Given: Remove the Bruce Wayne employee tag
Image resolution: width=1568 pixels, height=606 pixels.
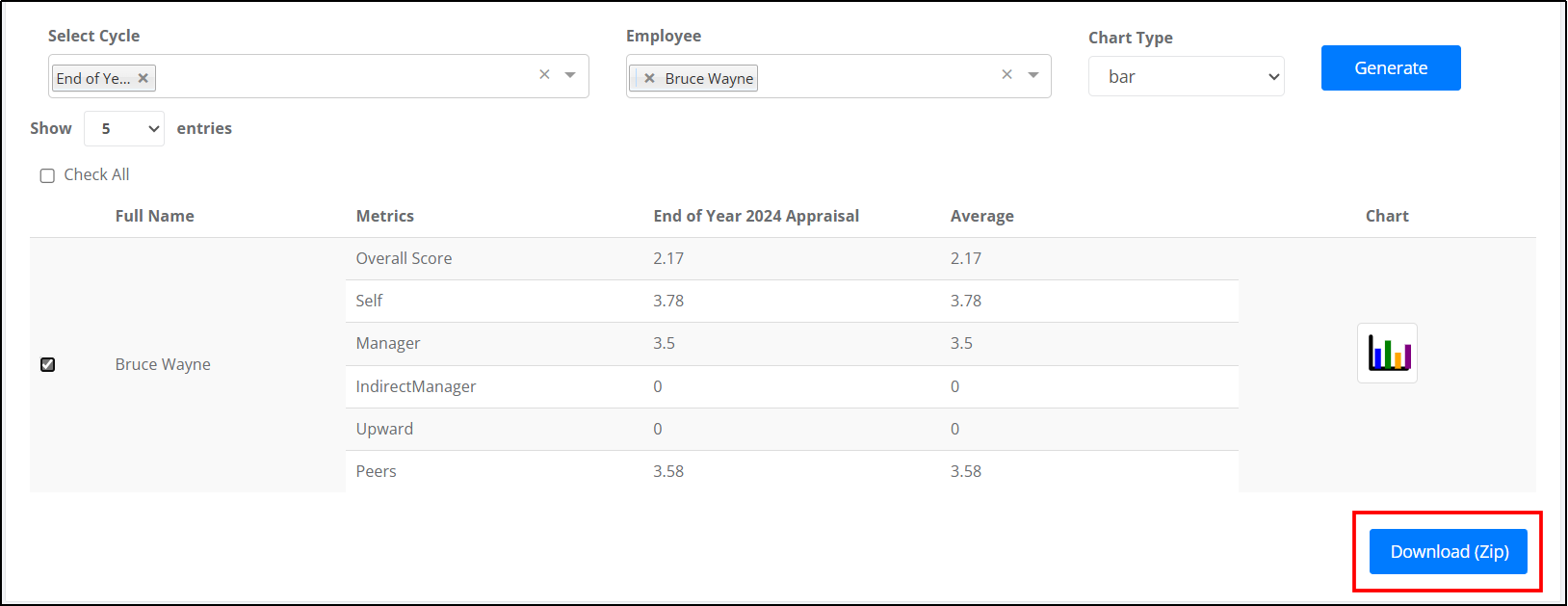Looking at the screenshot, I should click(x=649, y=78).
